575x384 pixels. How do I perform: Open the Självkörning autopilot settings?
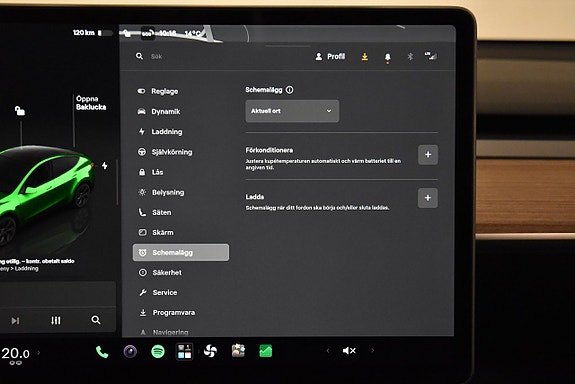[x=165, y=152]
